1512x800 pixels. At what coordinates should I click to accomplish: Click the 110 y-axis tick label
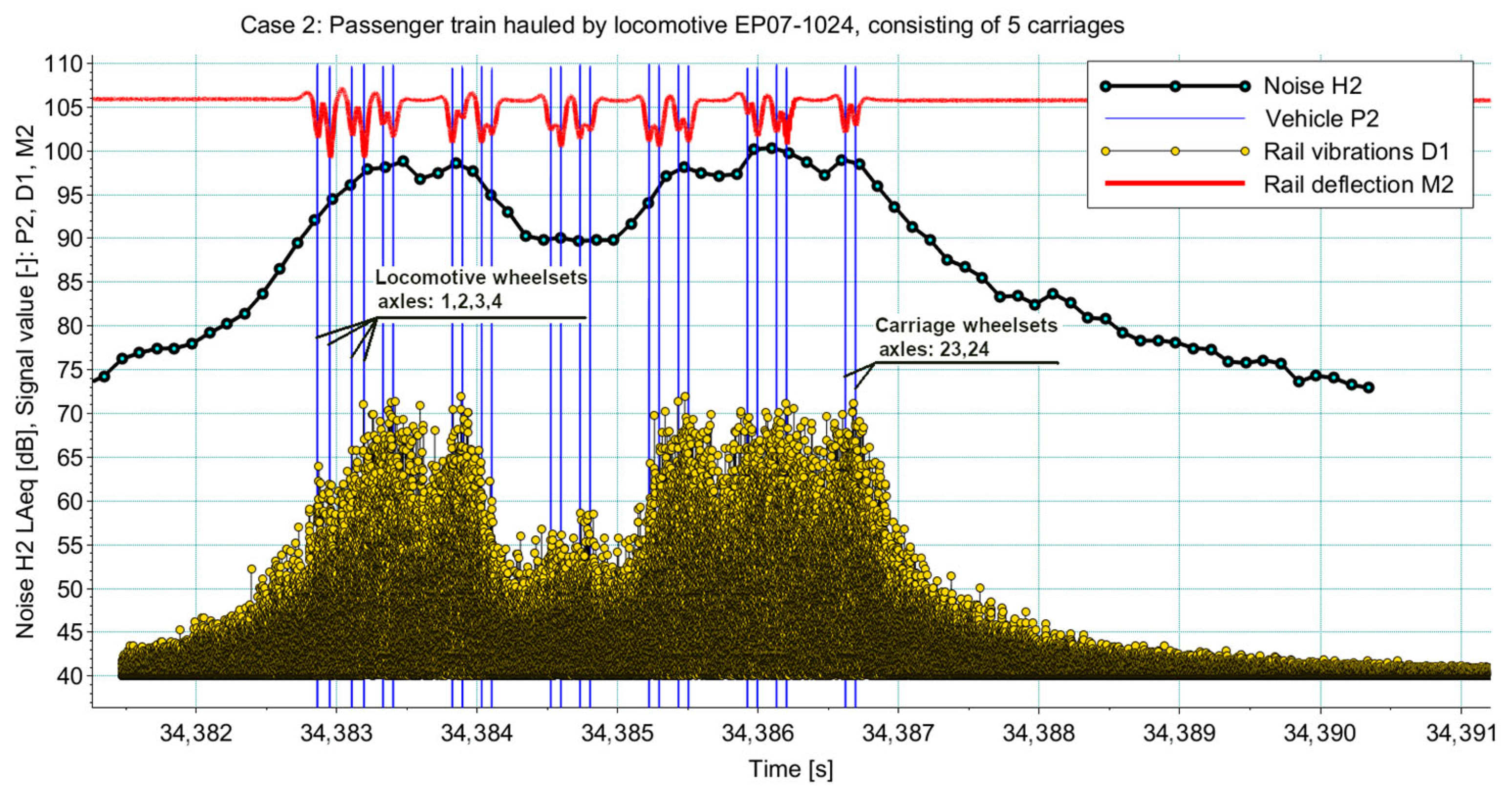point(64,64)
